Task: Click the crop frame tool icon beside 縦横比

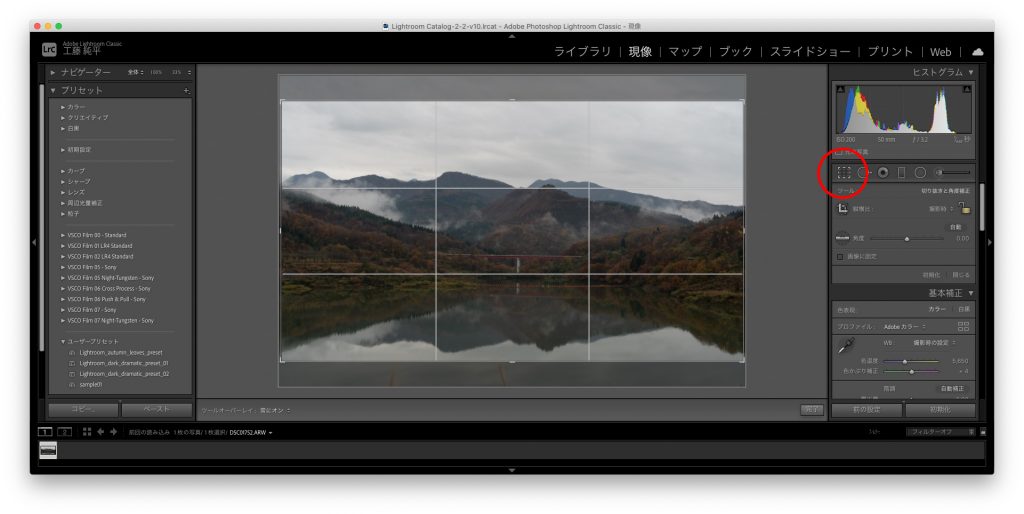Action: [x=842, y=208]
